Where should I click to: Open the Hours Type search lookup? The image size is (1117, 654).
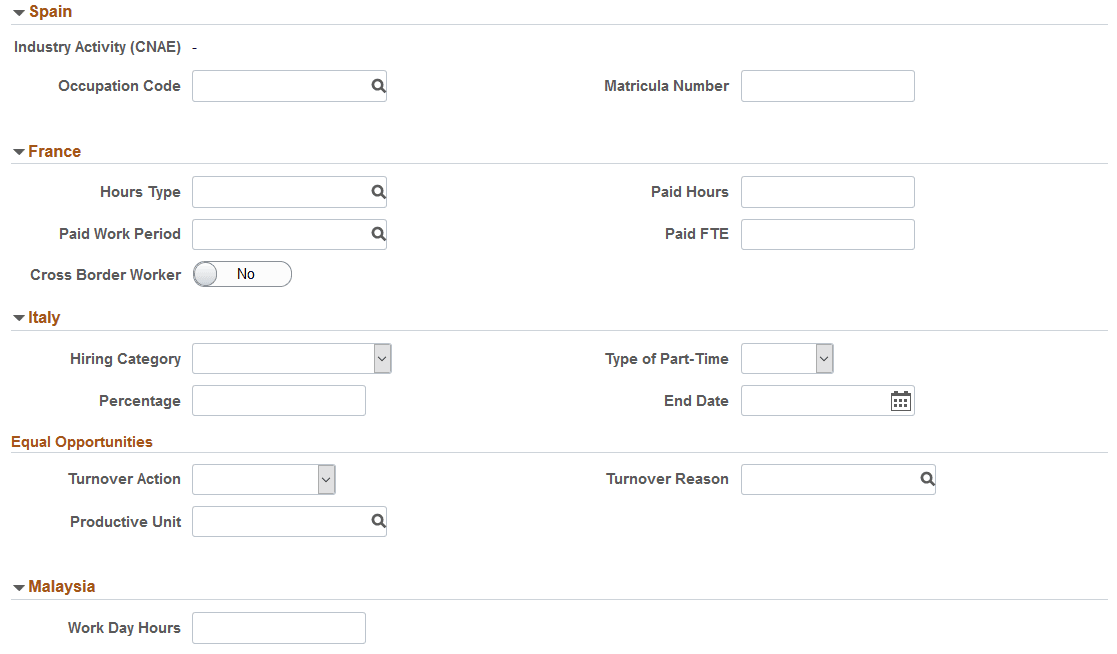pyautogui.click(x=378, y=192)
